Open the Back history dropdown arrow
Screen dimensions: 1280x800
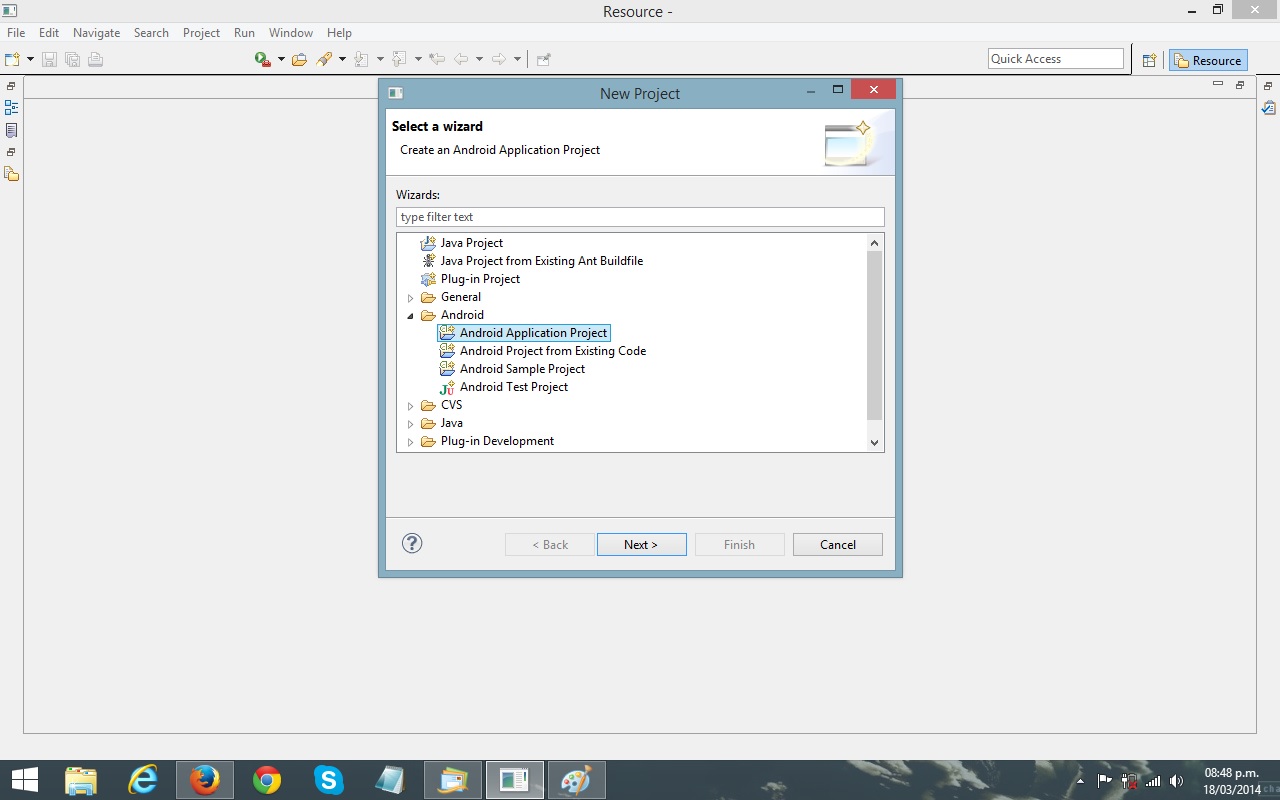coord(479,59)
